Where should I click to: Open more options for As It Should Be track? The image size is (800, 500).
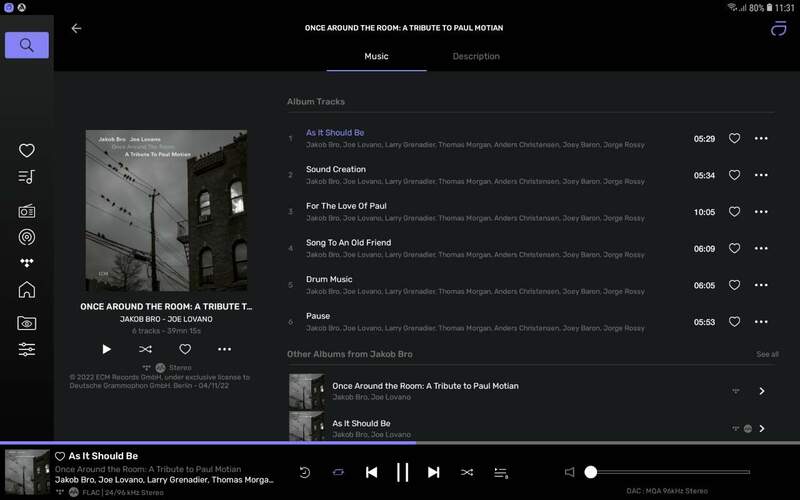[x=761, y=138]
